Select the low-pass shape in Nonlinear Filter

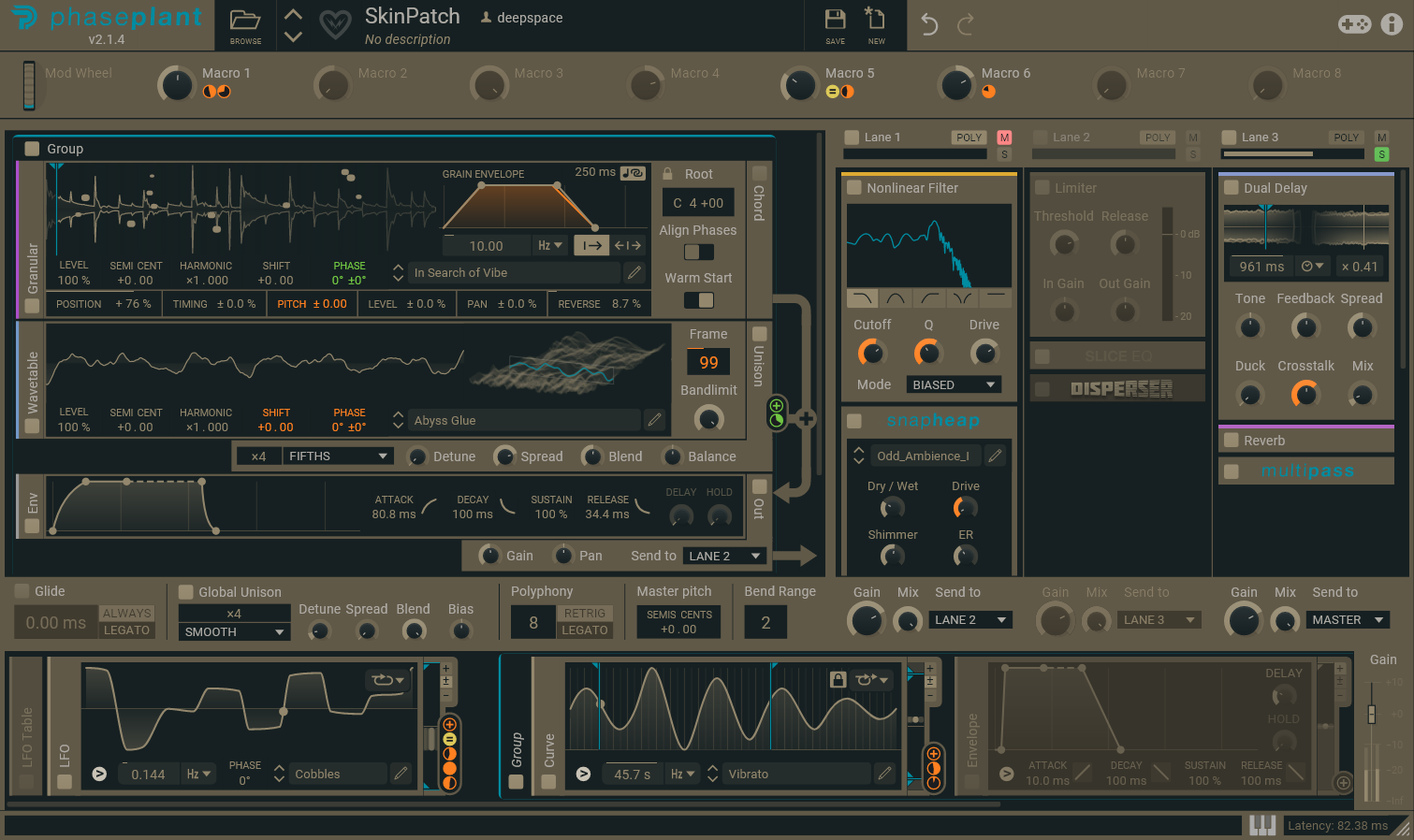[862, 298]
